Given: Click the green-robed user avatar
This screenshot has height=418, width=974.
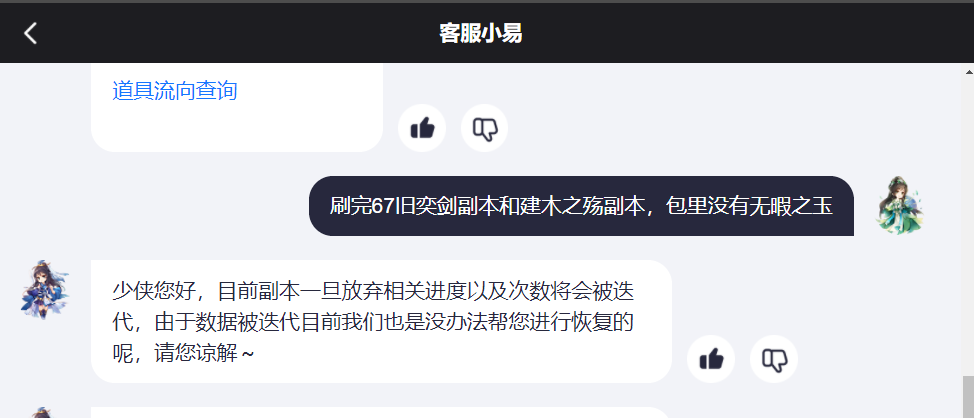Looking at the screenshot, I should (899, 206).
